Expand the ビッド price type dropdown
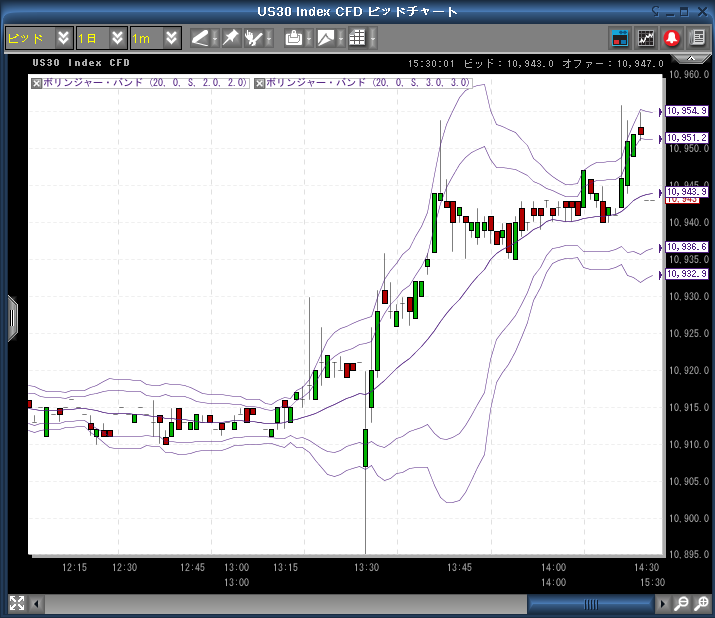The width and height of the screenshot is (715, 618). [x=64, y=38]
